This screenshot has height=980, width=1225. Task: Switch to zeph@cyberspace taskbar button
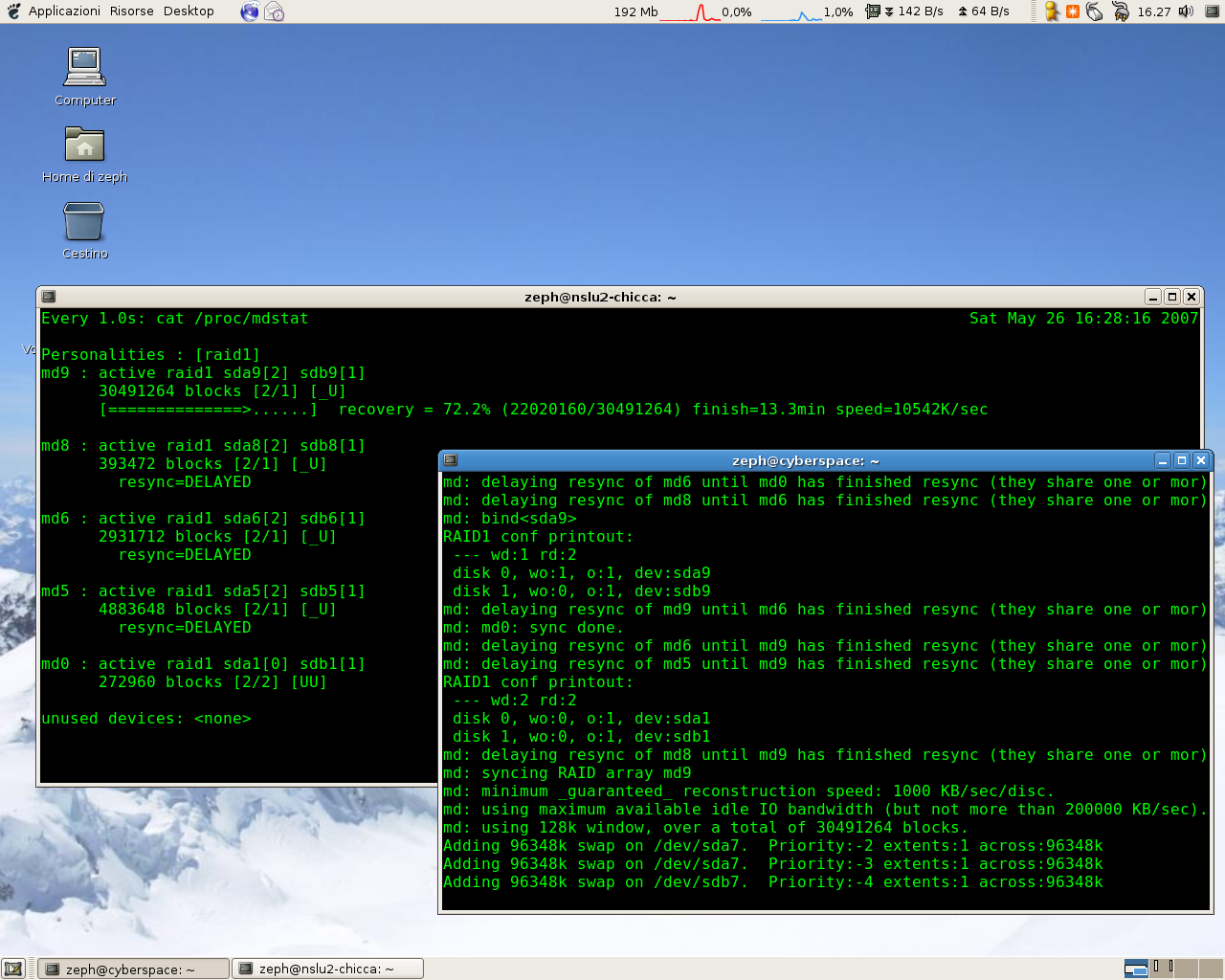tap(130, 969)
